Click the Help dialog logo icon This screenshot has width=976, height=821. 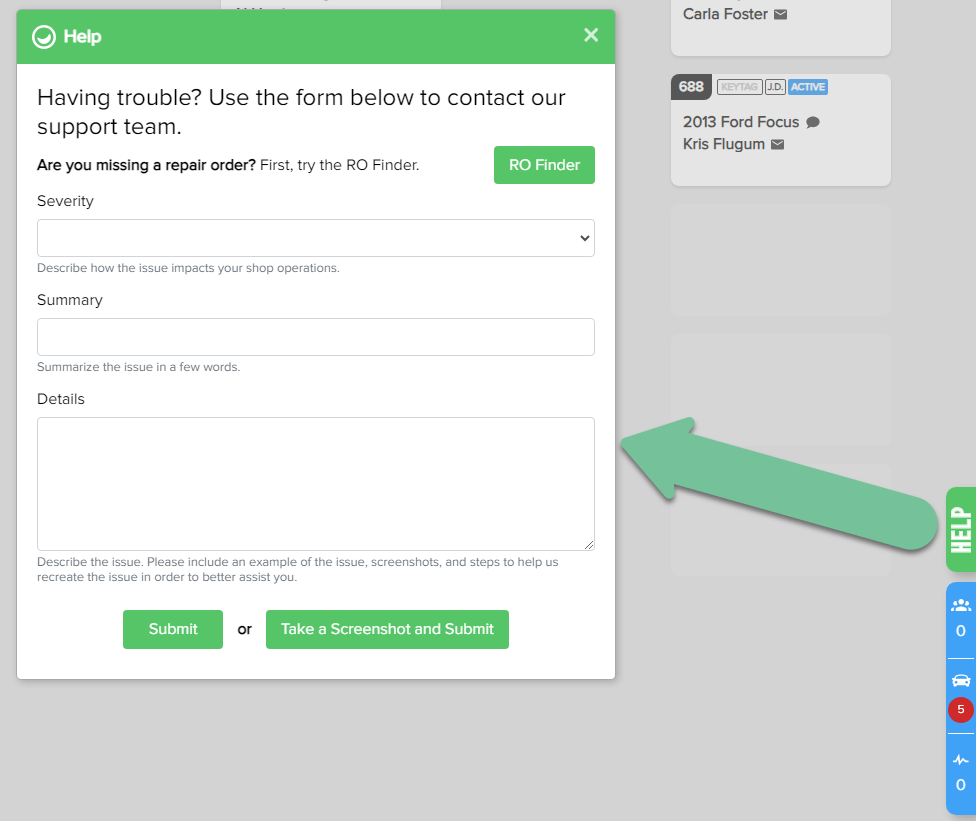click(x=44, y=37)
